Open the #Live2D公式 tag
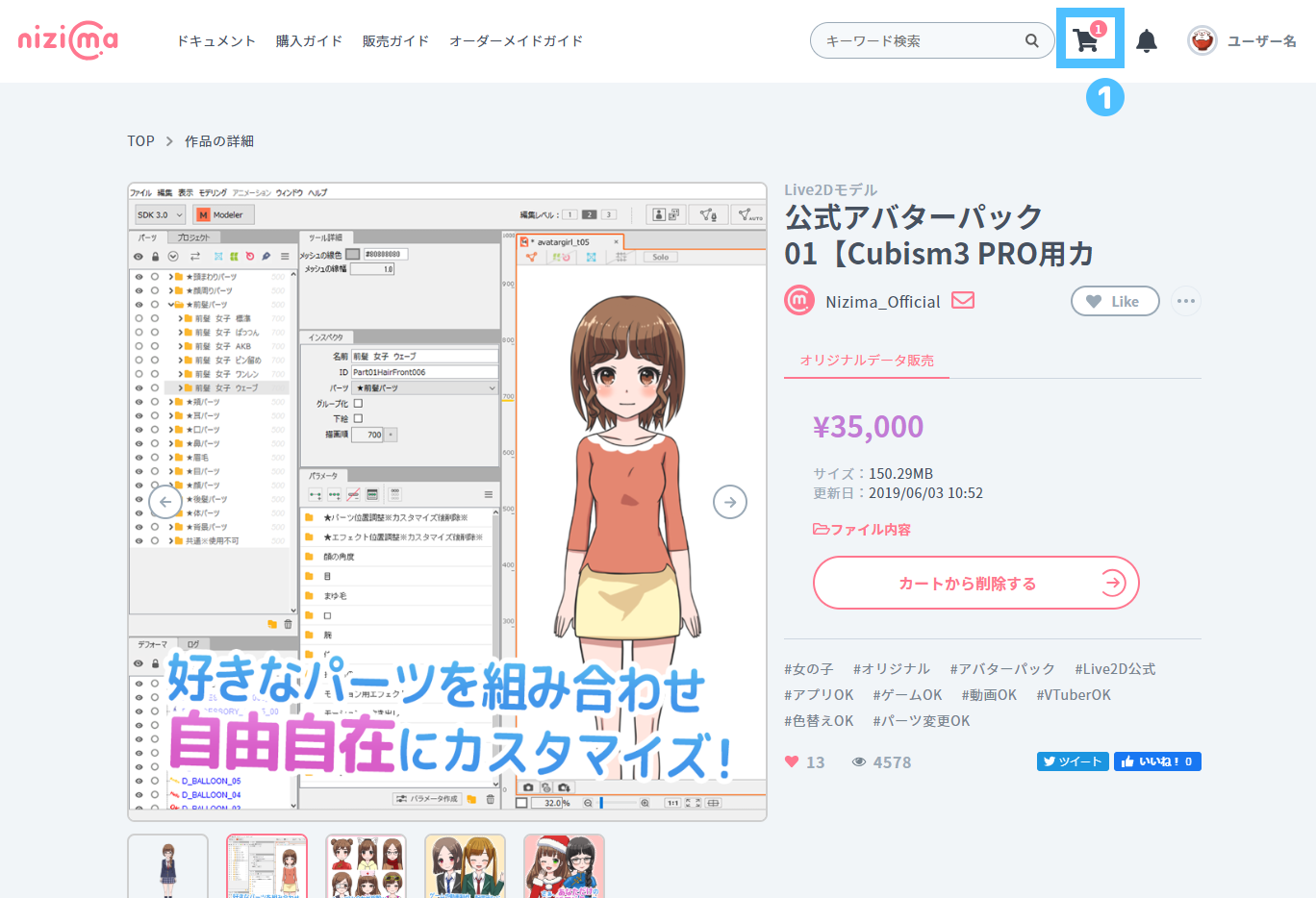Screen dimensions: 1316x898 [1115, 669]
